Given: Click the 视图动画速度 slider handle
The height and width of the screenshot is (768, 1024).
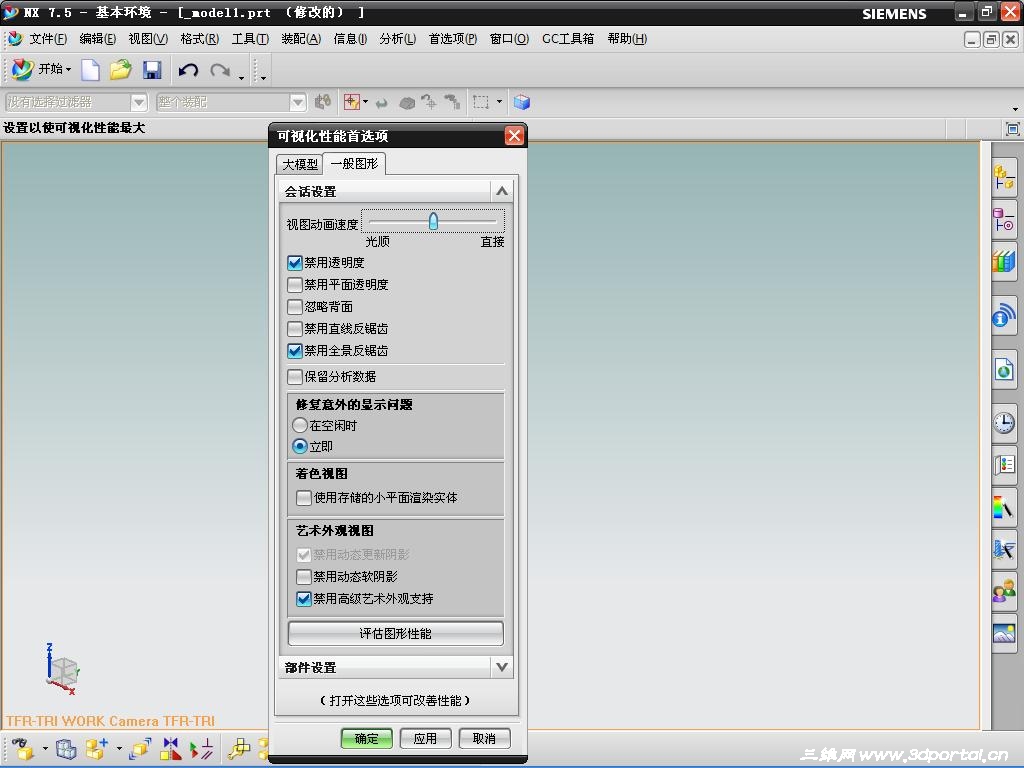Looking at the screenshot, I should [x=433, y=221].
